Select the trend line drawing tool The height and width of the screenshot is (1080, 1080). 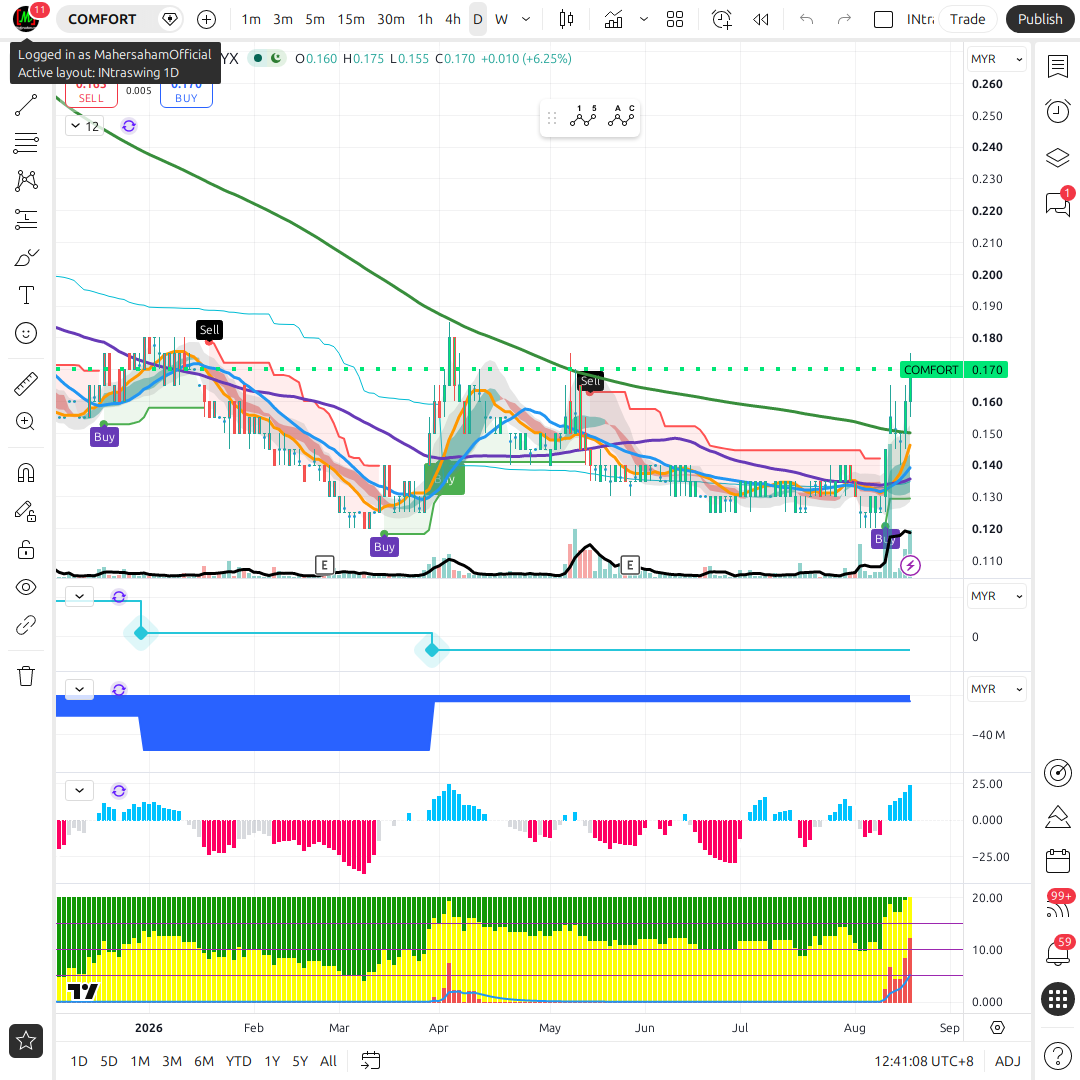coord(26,105)
